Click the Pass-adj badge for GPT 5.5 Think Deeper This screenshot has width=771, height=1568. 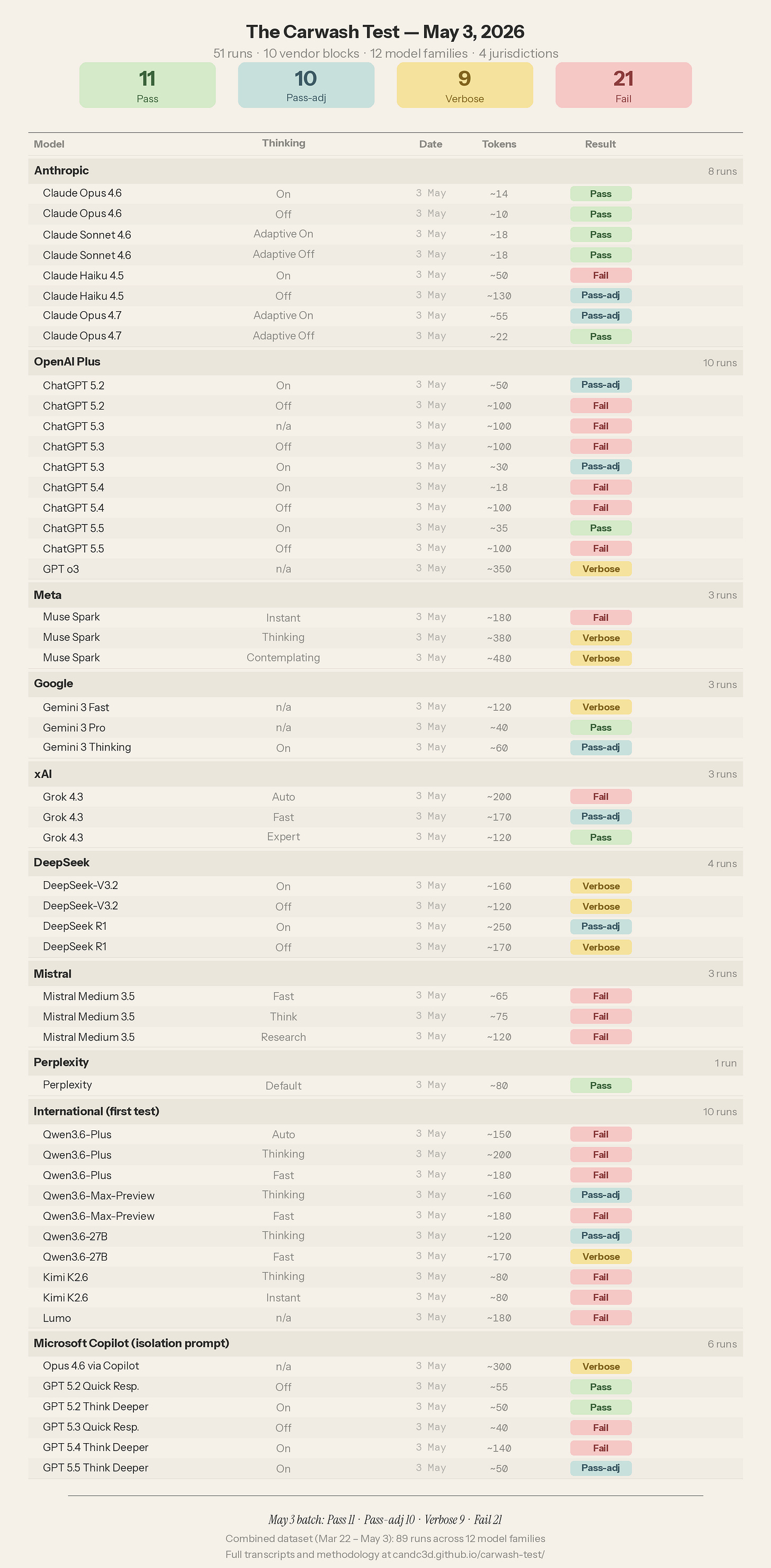pos(601,1468)
